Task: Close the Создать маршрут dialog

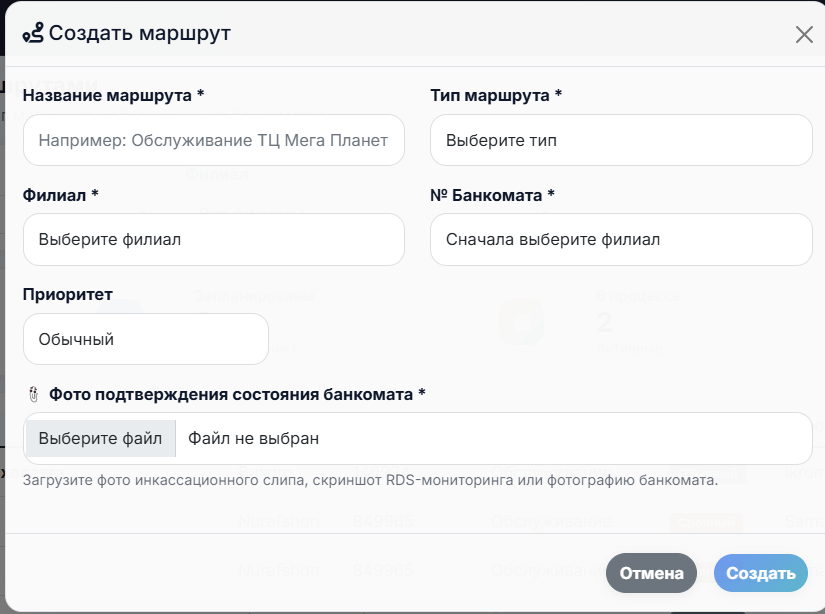Action: [804, 35]
